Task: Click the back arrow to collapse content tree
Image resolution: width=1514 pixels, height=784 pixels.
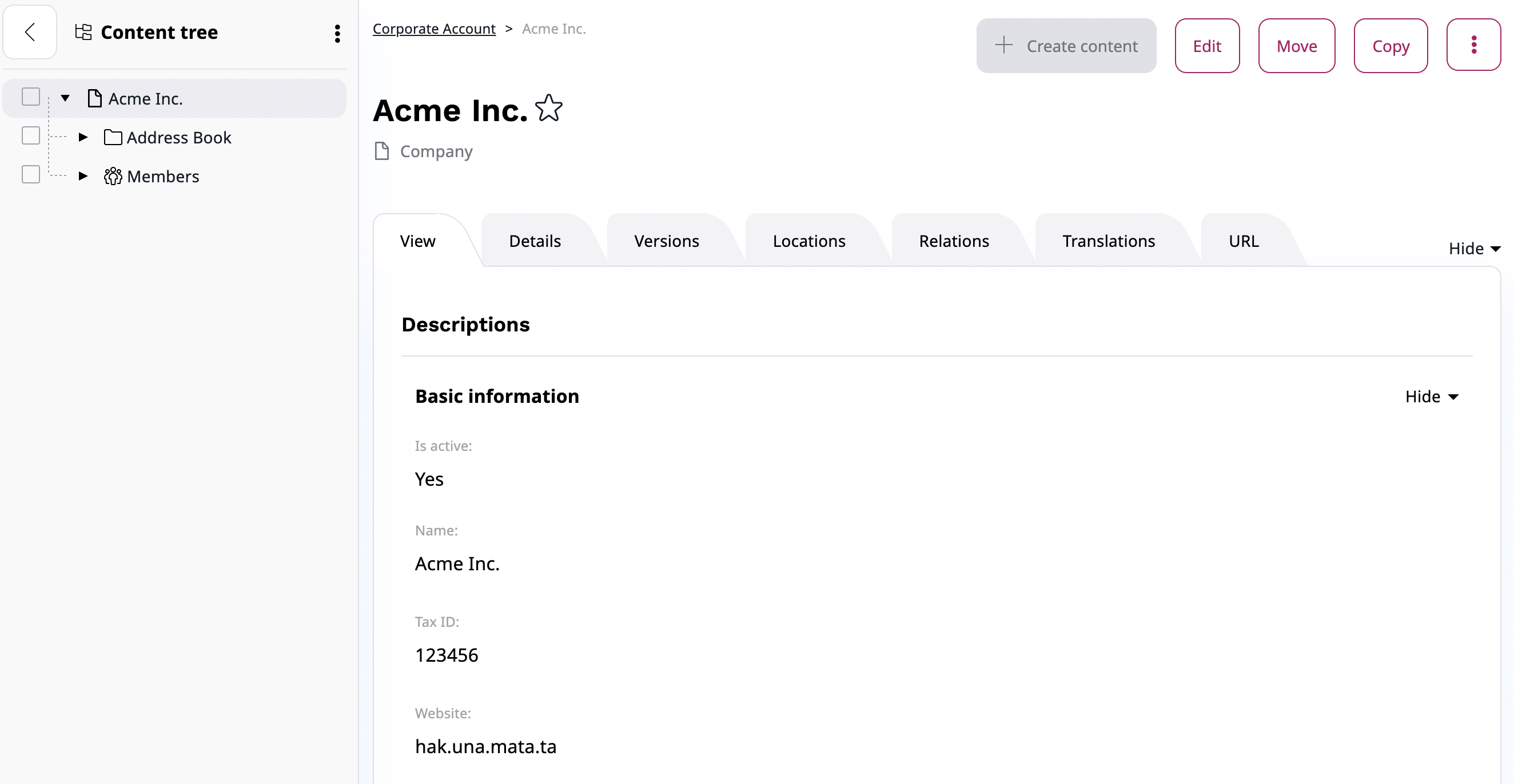Action: [30, 33]
